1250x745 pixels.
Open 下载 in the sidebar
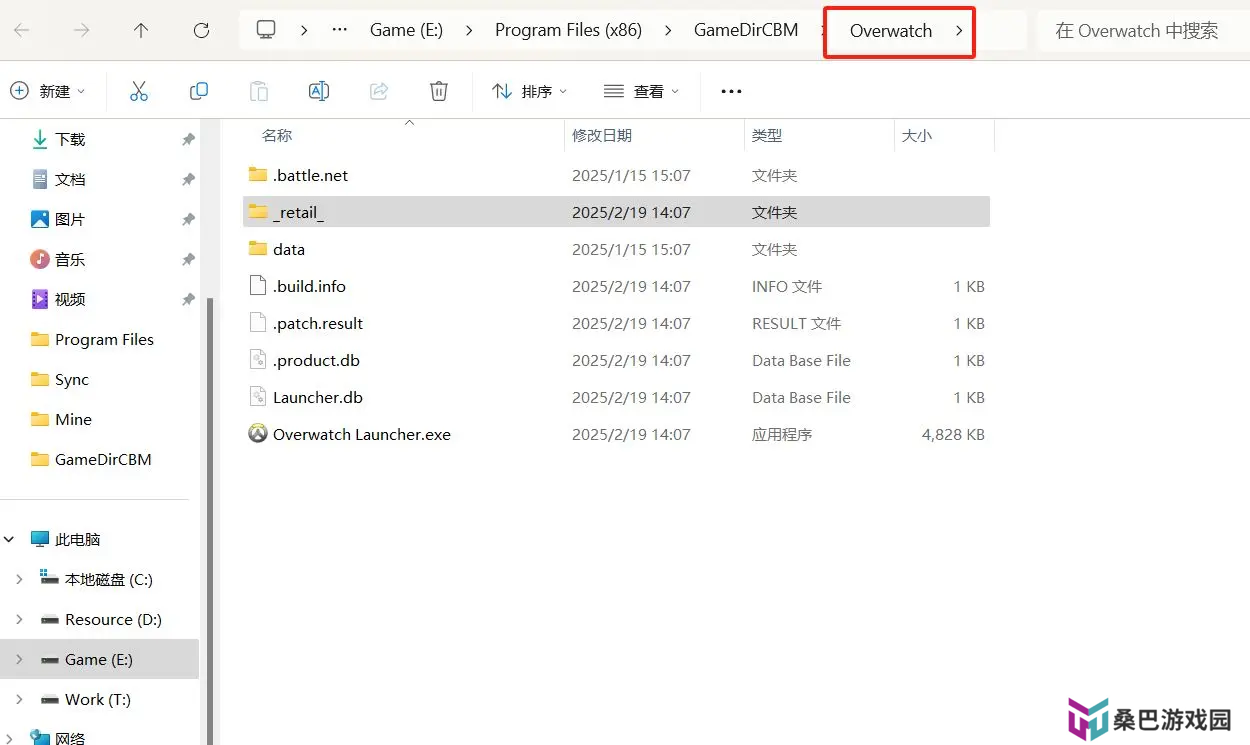pos(70,140)
